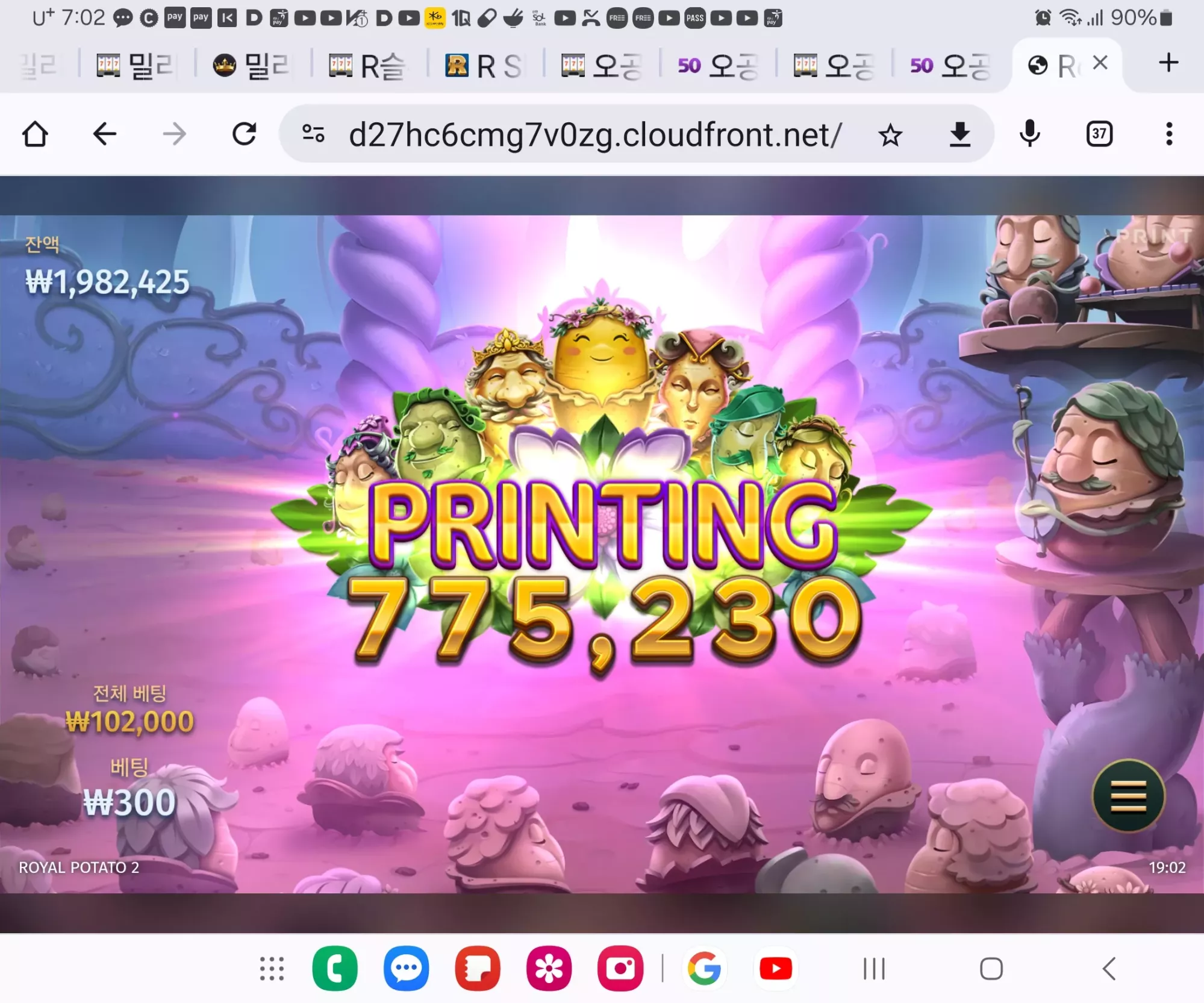
Task: Tap the ₩102,000 total bet value
Action: pyautogui.click(x=129, y=721)
